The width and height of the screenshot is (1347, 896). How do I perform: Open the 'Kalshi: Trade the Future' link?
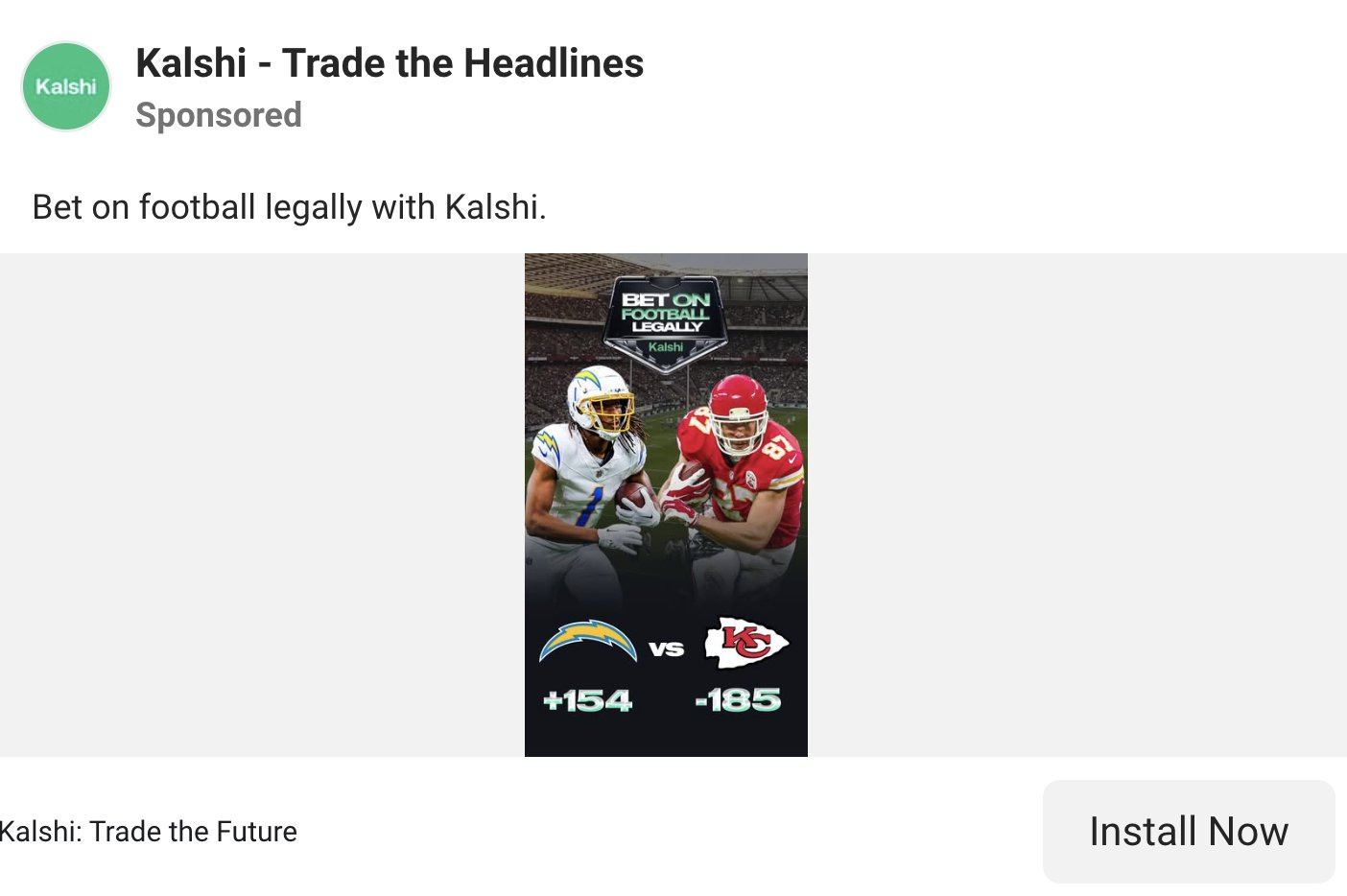pyautogui.click(x=149, y=831)
